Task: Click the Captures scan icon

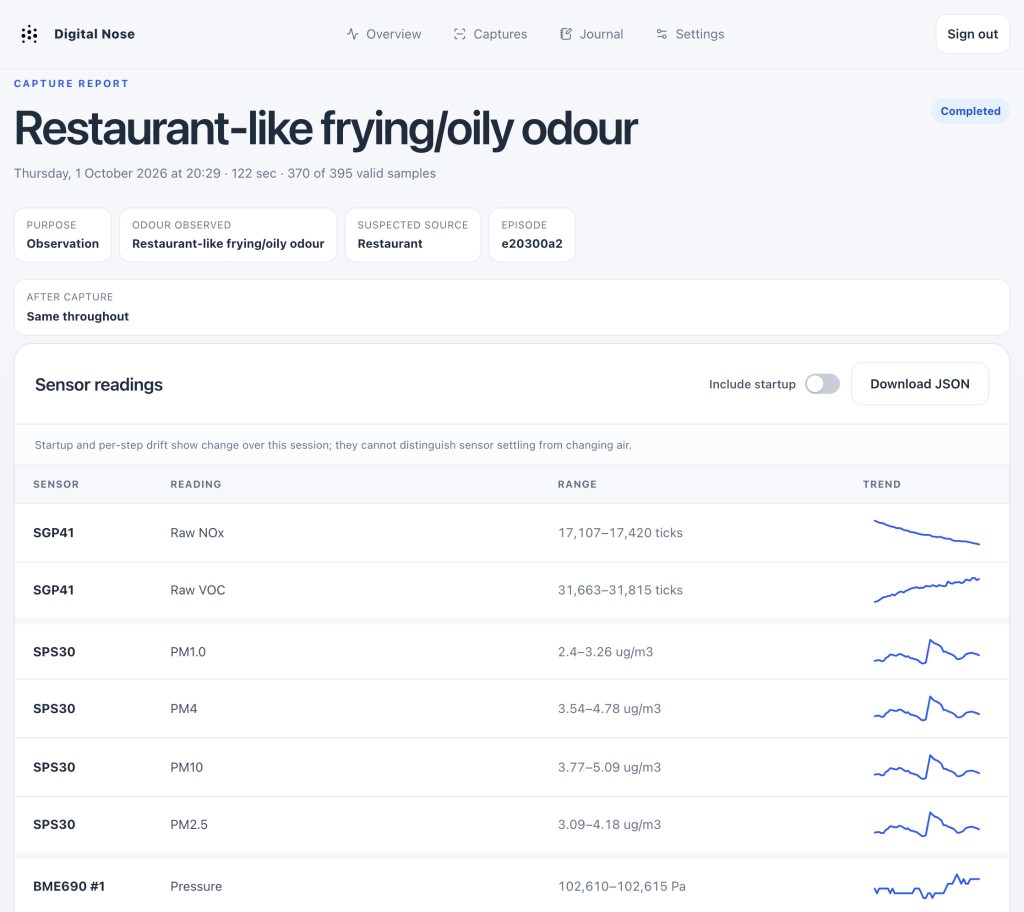Action: coord(460,34)
